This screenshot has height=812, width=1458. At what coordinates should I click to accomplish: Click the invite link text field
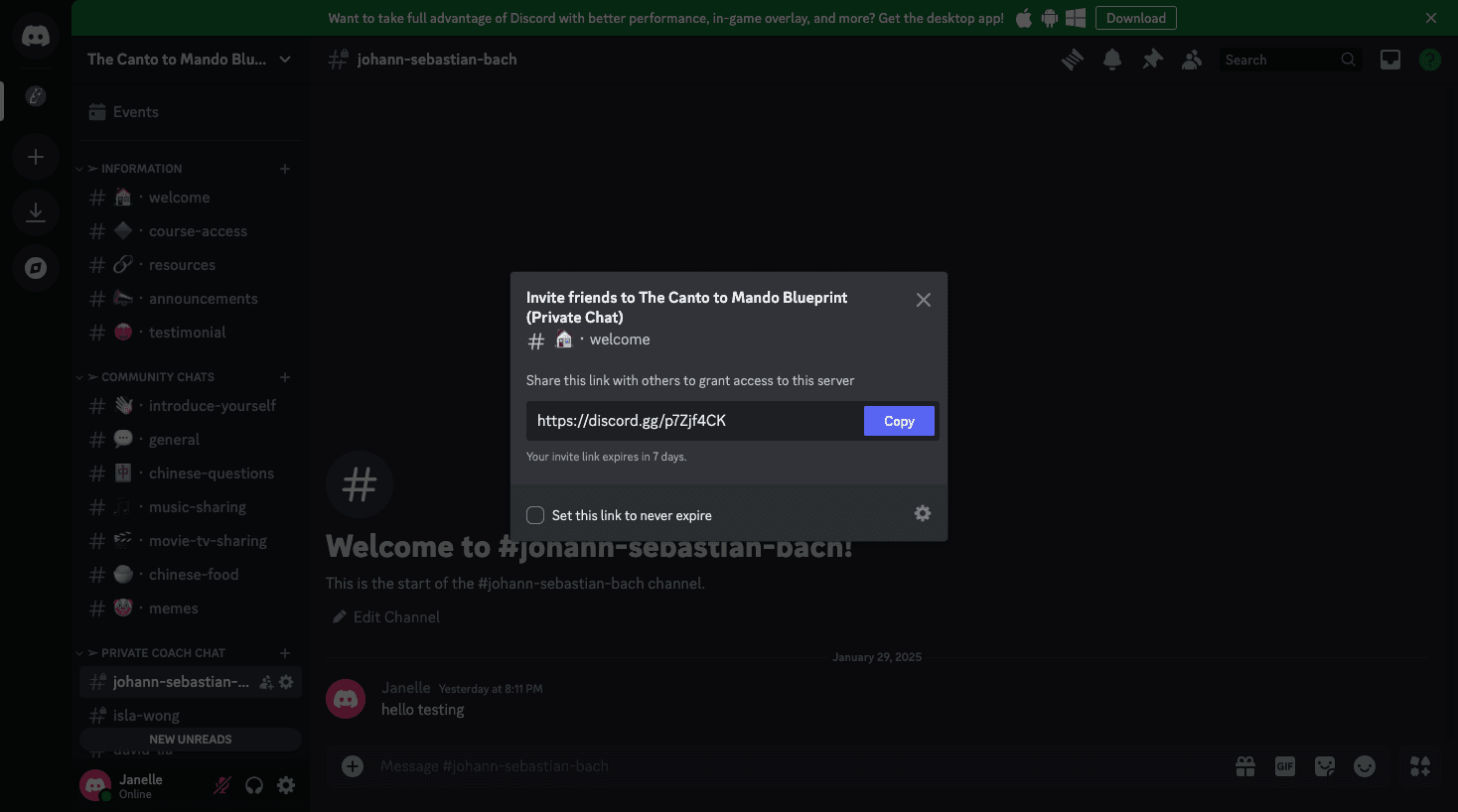pos(693,421)
